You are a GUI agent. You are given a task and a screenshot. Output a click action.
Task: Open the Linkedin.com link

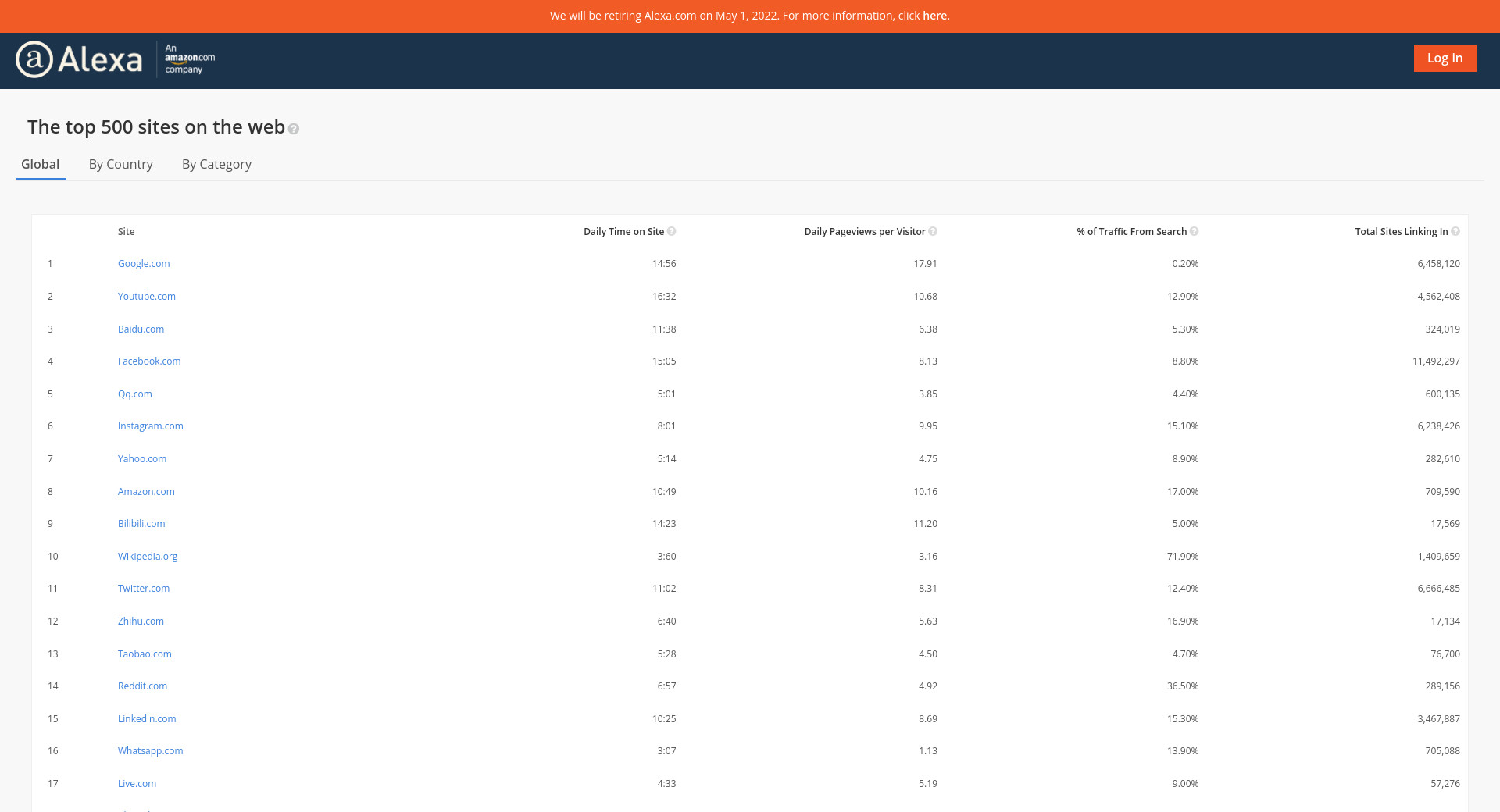click(147, 719)
